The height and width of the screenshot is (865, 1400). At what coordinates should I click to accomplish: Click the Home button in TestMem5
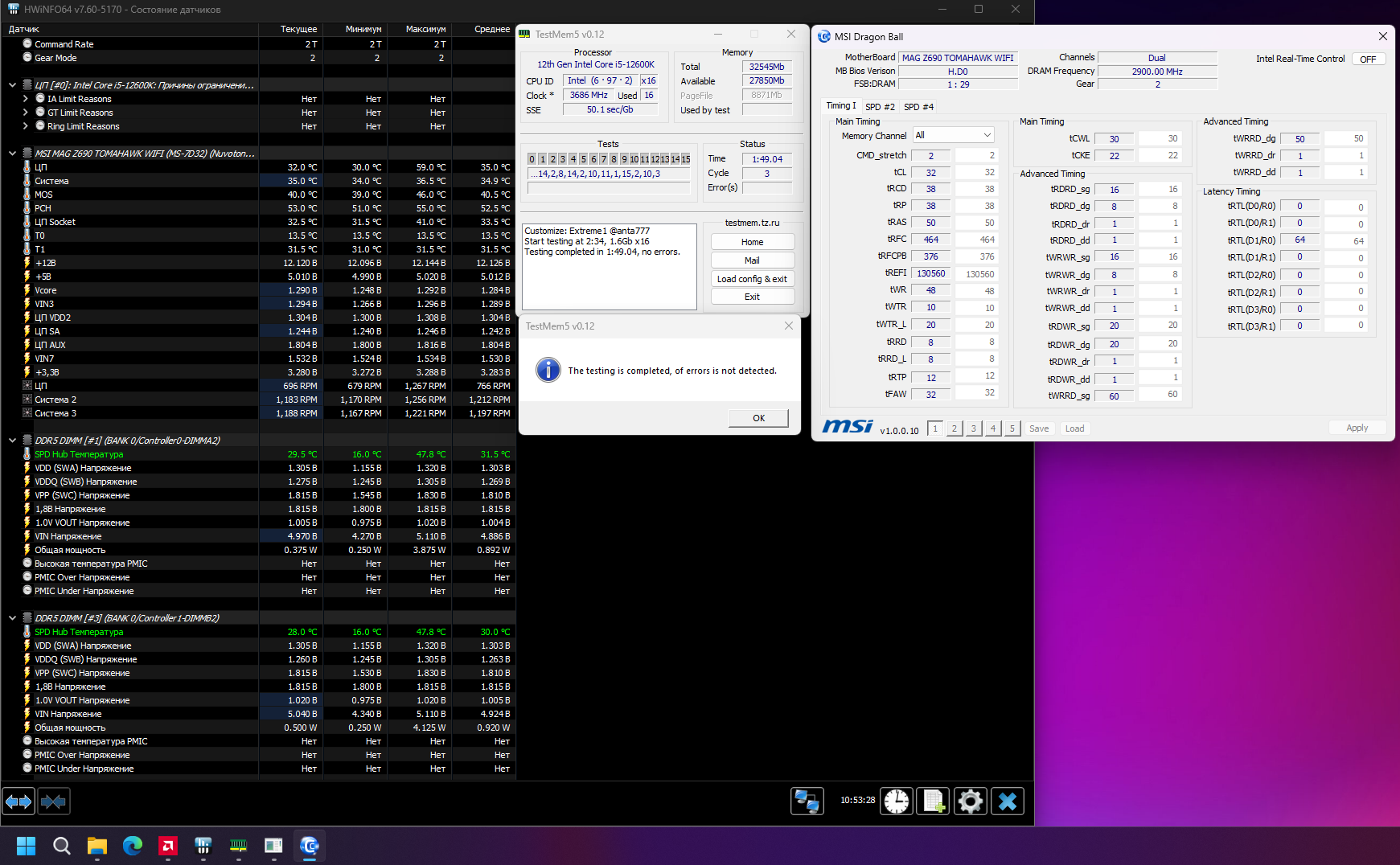(x=753, y=242)
